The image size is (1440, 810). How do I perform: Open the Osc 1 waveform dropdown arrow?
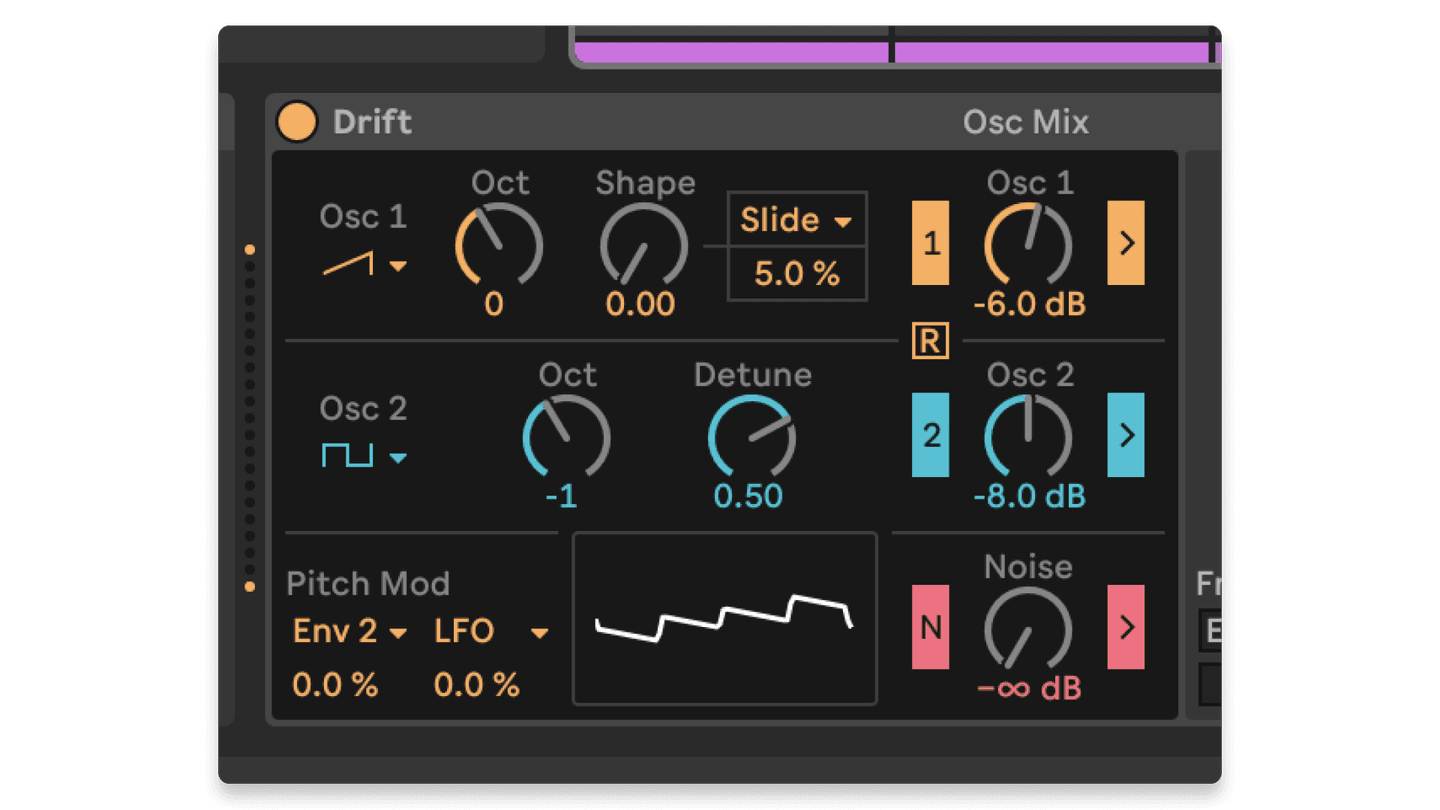(398, 266)
